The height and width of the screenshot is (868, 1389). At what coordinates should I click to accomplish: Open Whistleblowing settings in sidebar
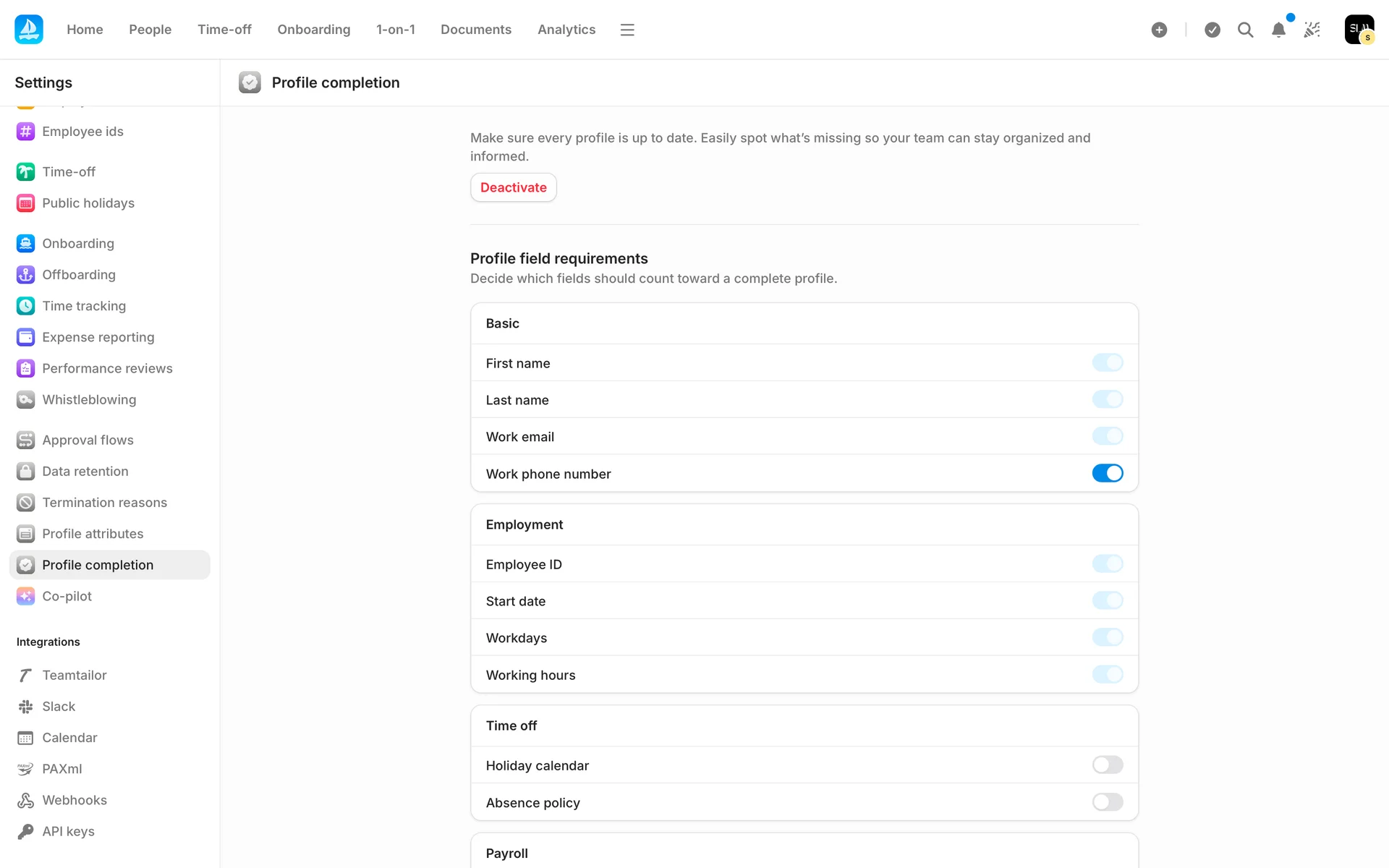89,400
